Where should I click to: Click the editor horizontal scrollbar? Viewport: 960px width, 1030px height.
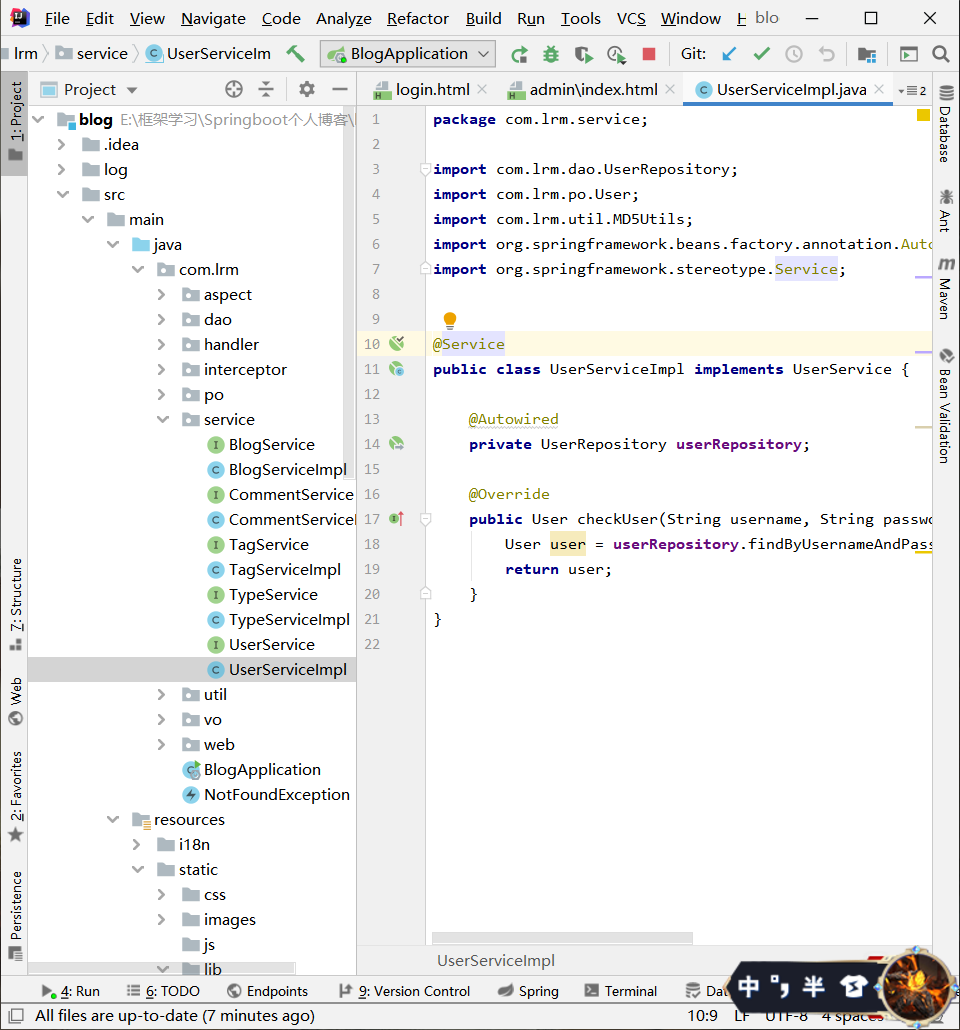tap(562, 938)
